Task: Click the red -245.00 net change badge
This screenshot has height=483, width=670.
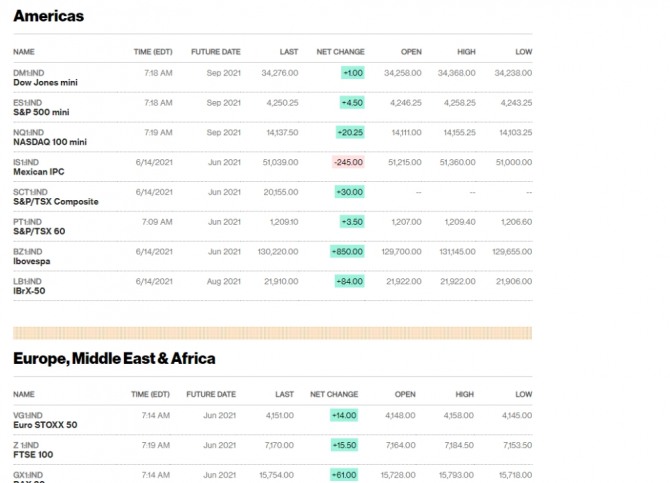Action: tap(349, 162)
